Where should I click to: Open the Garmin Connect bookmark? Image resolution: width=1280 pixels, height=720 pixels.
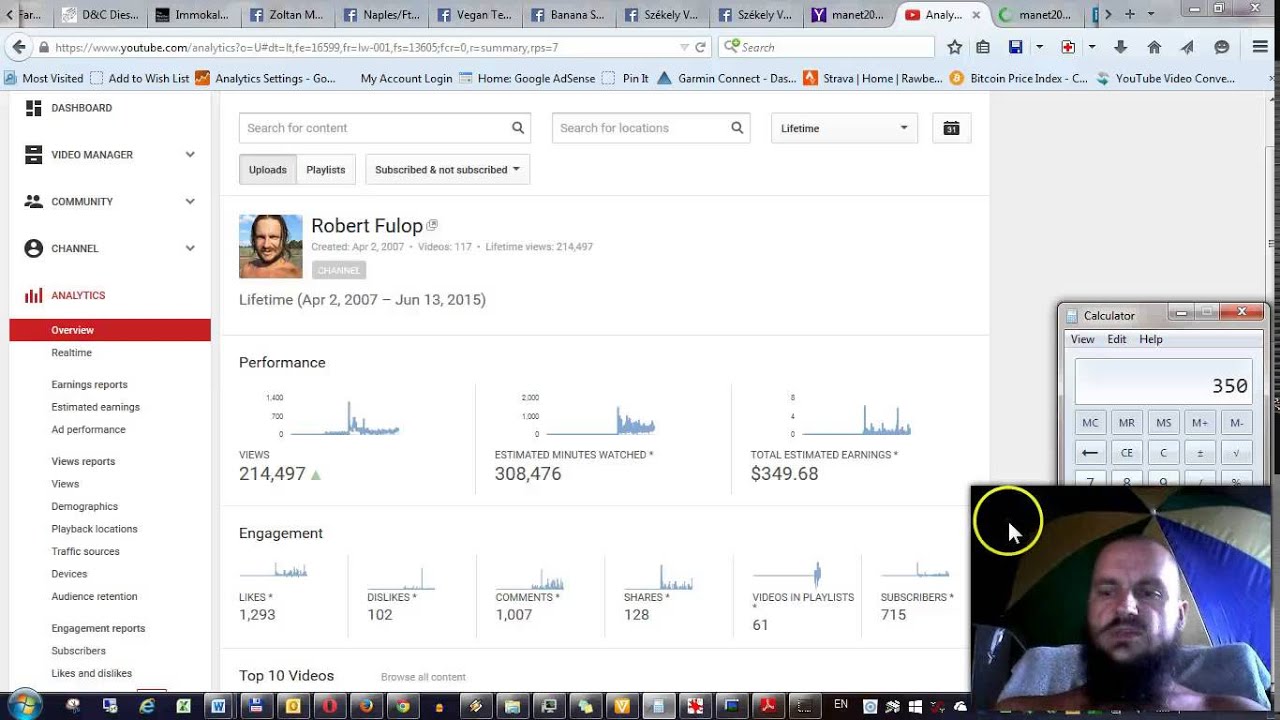click(x=727, y=78)
